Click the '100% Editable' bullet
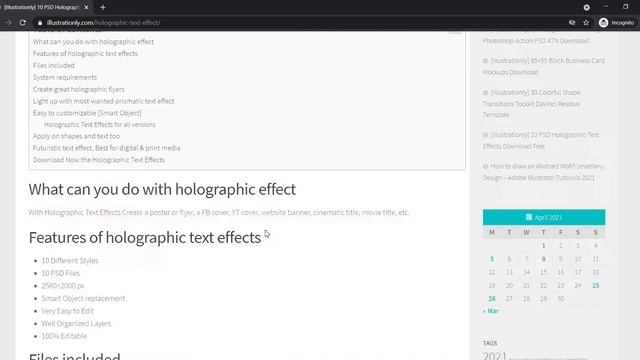Image resolution: width=640 pixels, height=360 pixels. [64, 336]
